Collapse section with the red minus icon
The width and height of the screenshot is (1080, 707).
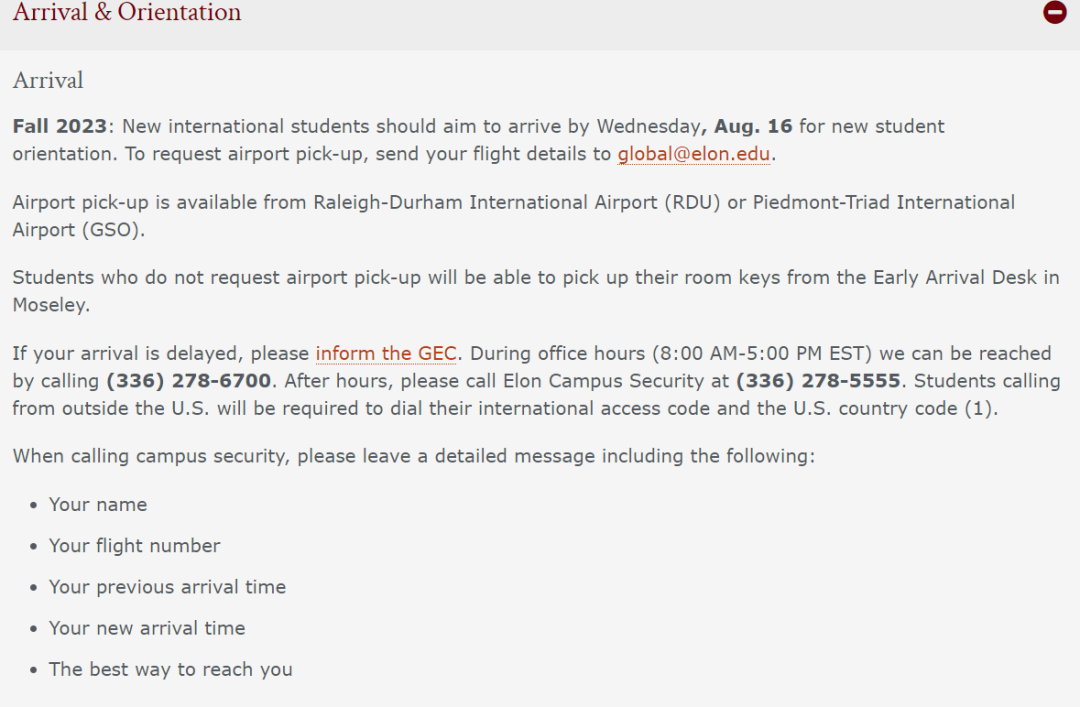click(1055, 12)
